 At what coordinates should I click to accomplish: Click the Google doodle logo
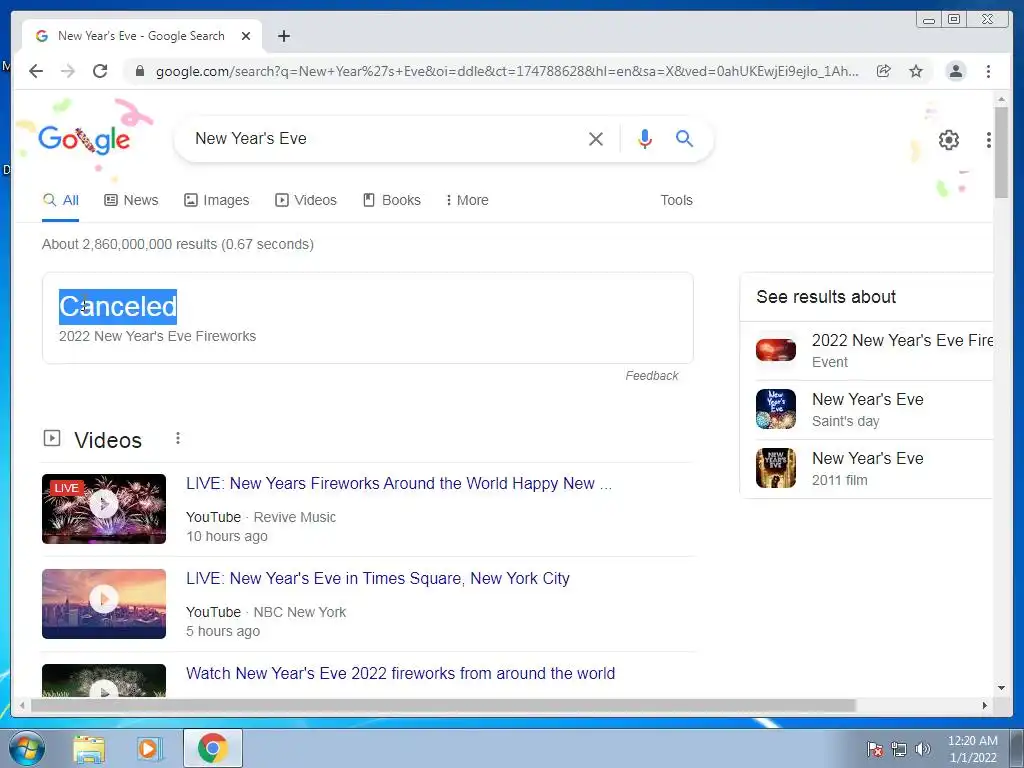pyautogui.click(x=84, y=139)
